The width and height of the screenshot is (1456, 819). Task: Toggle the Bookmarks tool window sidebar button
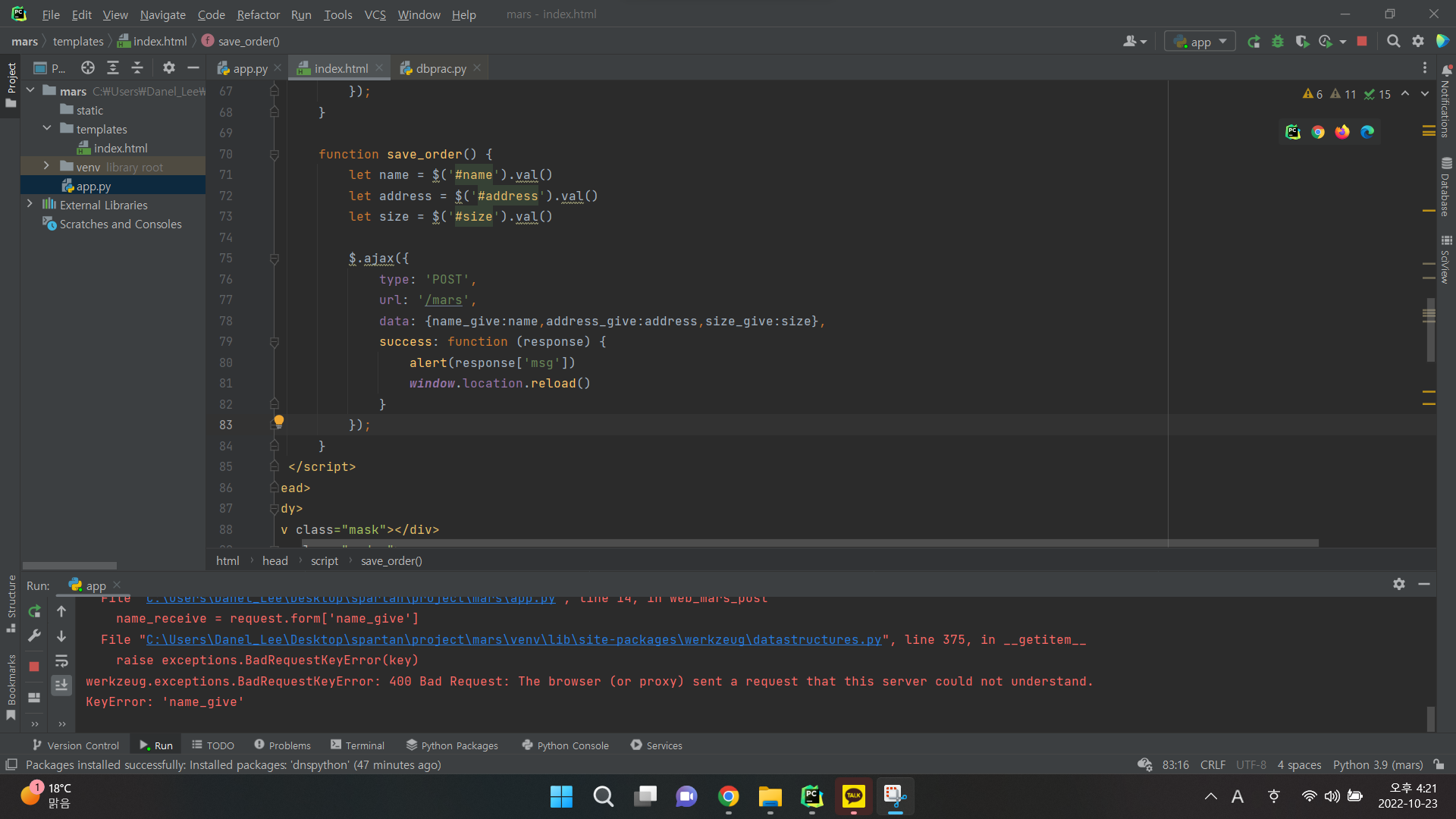pos(11,687)
